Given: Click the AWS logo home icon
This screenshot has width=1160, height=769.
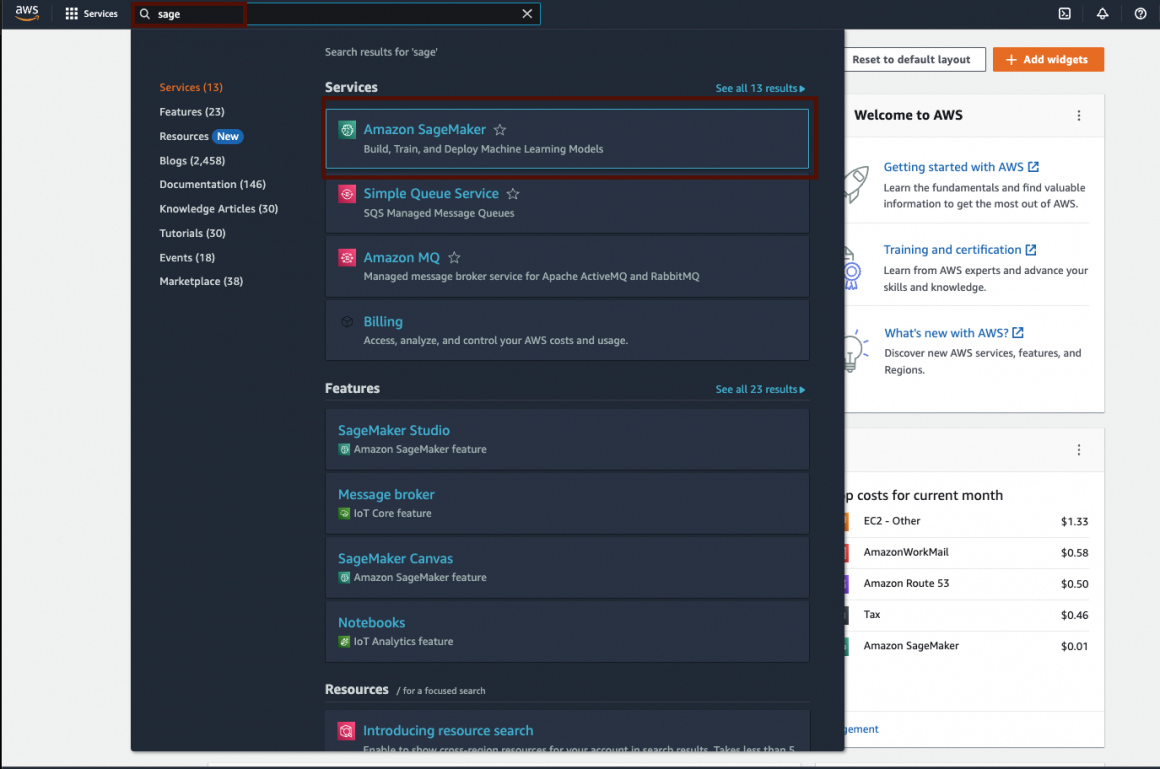Looking at the screenshot, I should click(27, 13).
